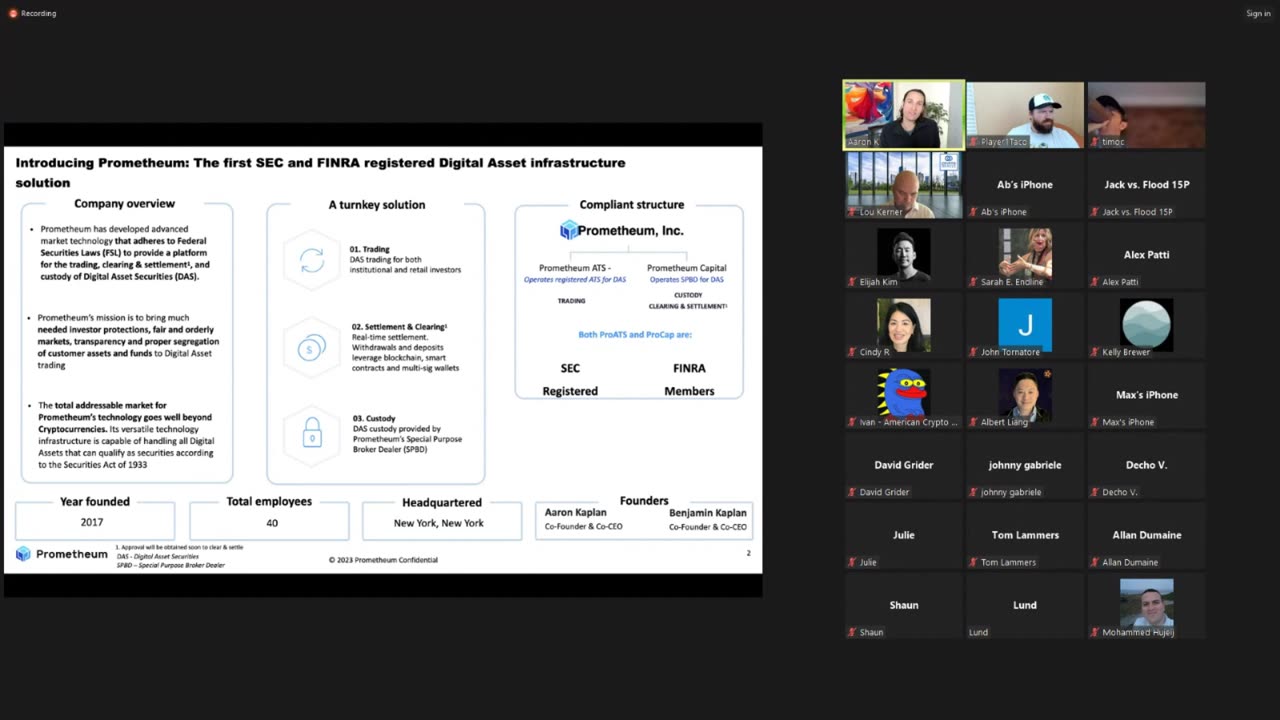Click muted mic icon beside Cindy R

pyautogui.click(x=853, y=352)
